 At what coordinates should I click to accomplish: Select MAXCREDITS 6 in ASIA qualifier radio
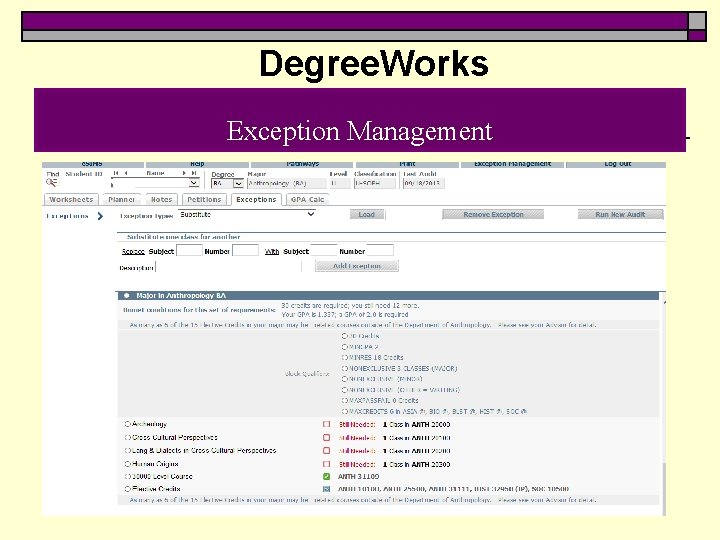(x=344, y=411)
